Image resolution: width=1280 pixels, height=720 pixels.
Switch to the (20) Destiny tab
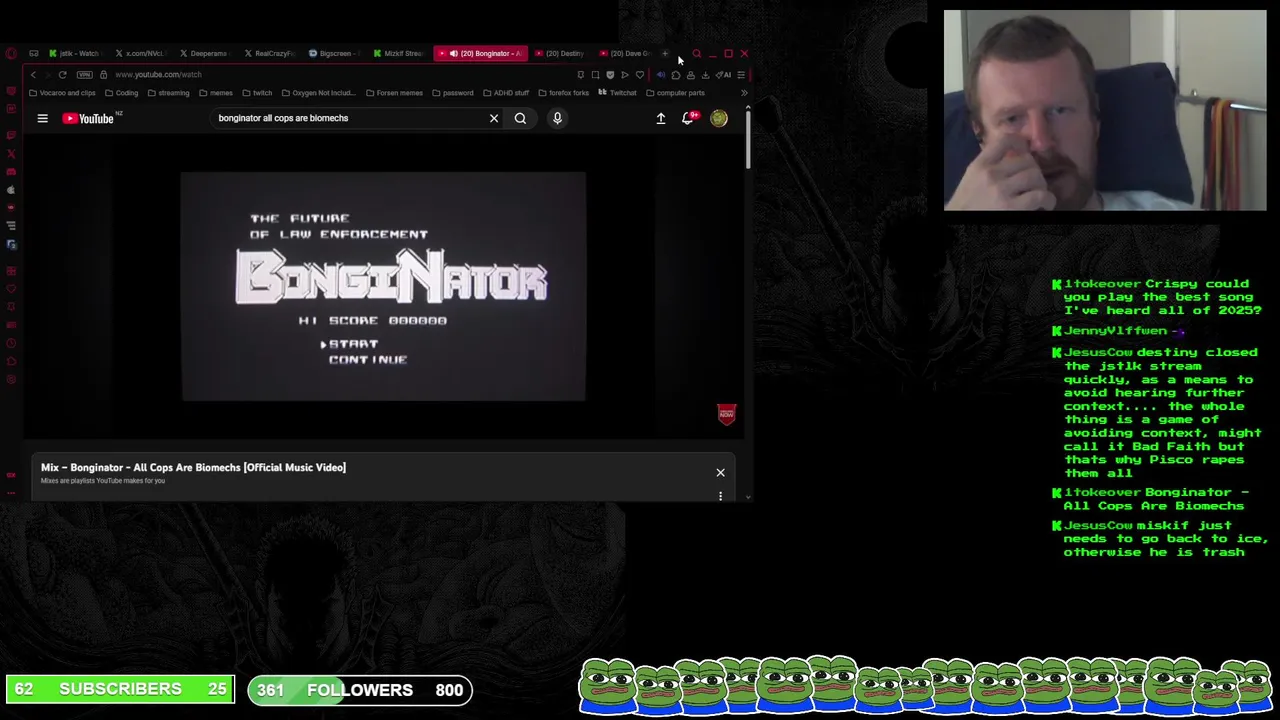pyautogui.click(x=560, y=53)
